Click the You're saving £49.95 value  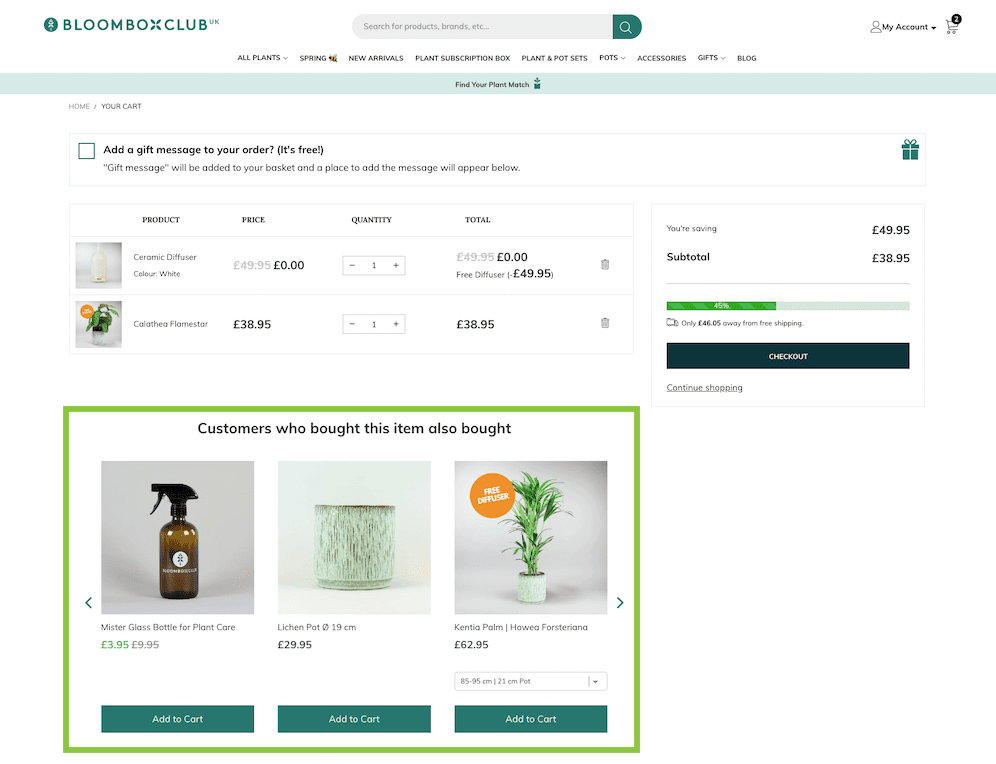tap(891, 230)
